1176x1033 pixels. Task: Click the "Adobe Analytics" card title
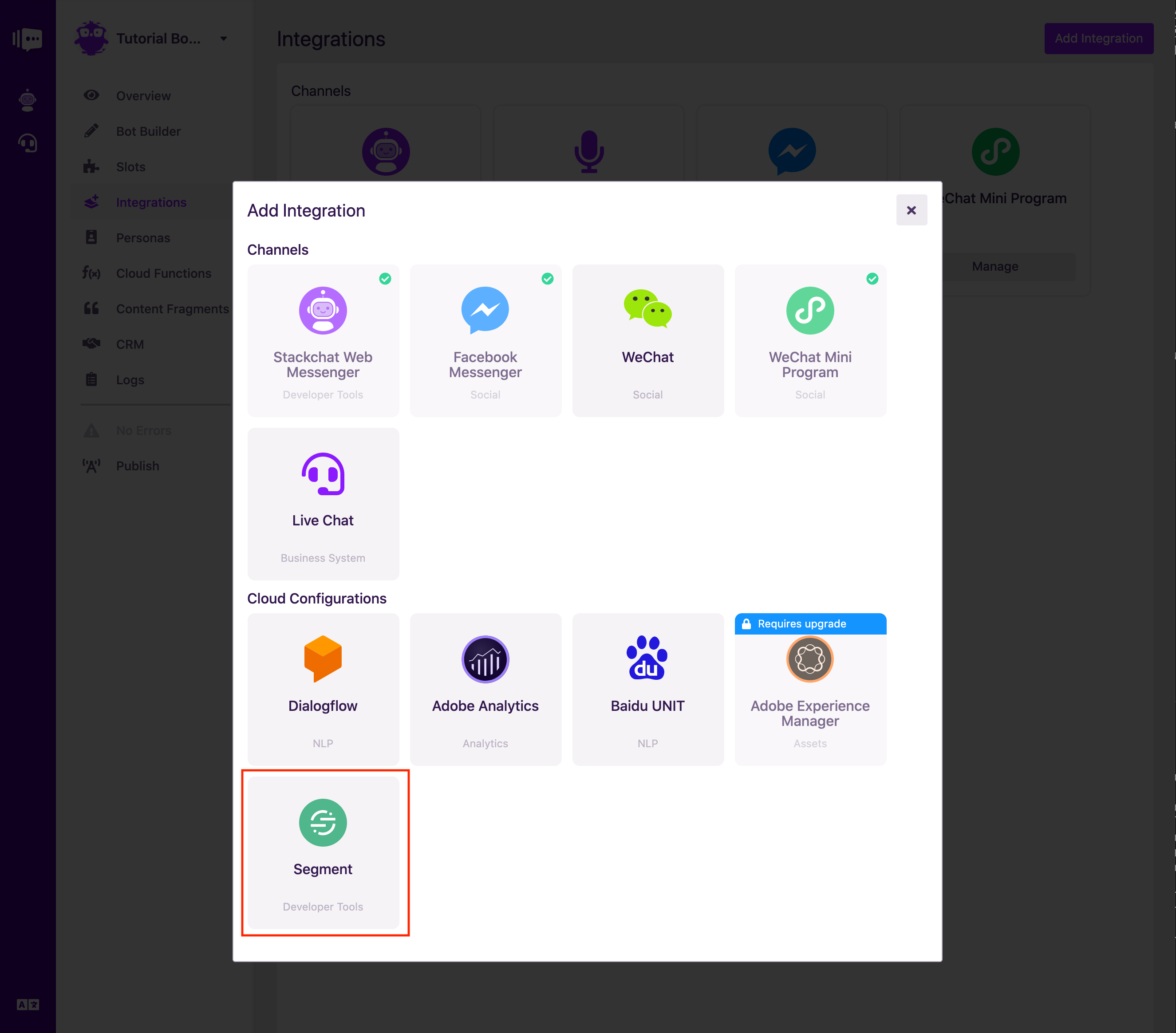click(x=485, y=706)
